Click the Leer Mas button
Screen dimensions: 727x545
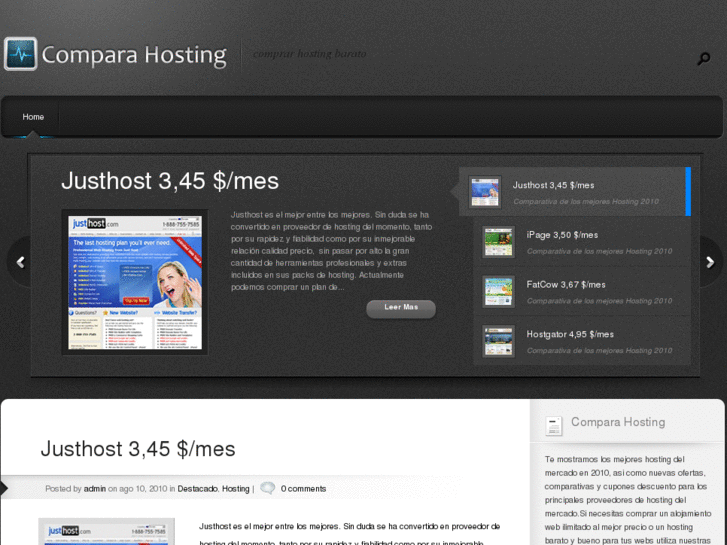click(x=401, y=308)
